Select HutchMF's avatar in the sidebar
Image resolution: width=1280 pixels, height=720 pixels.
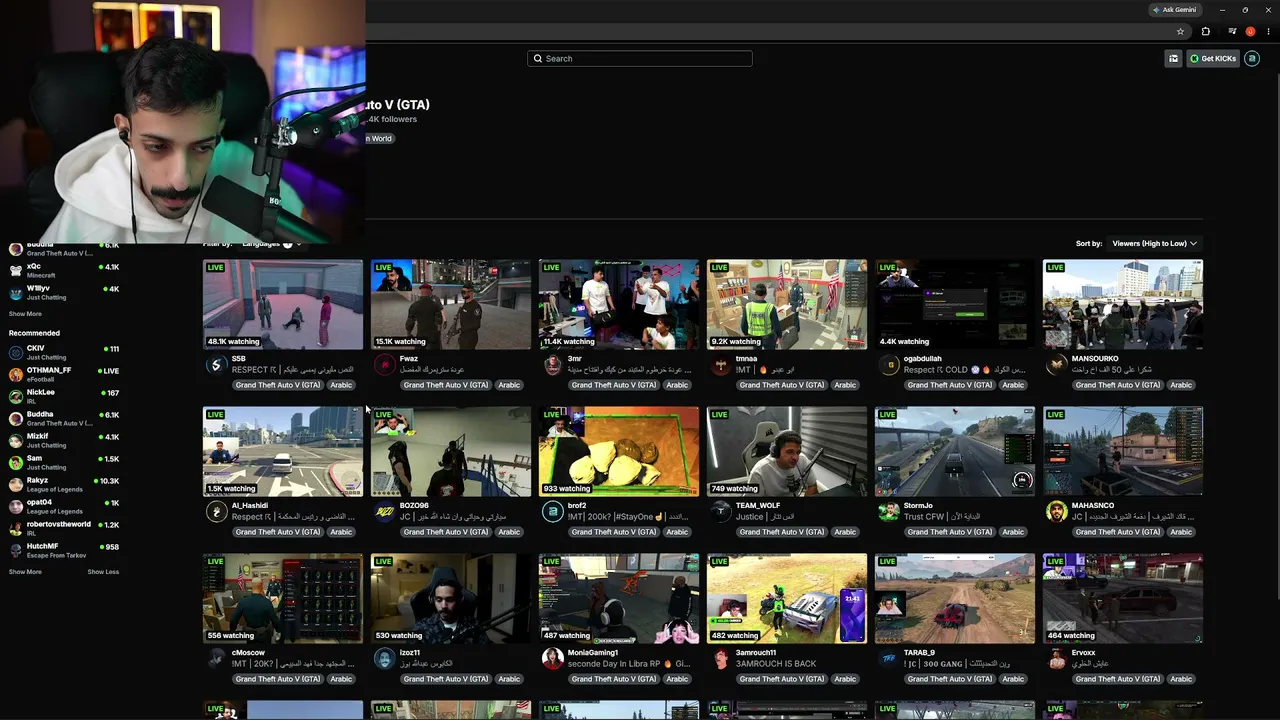click(15, 551)
